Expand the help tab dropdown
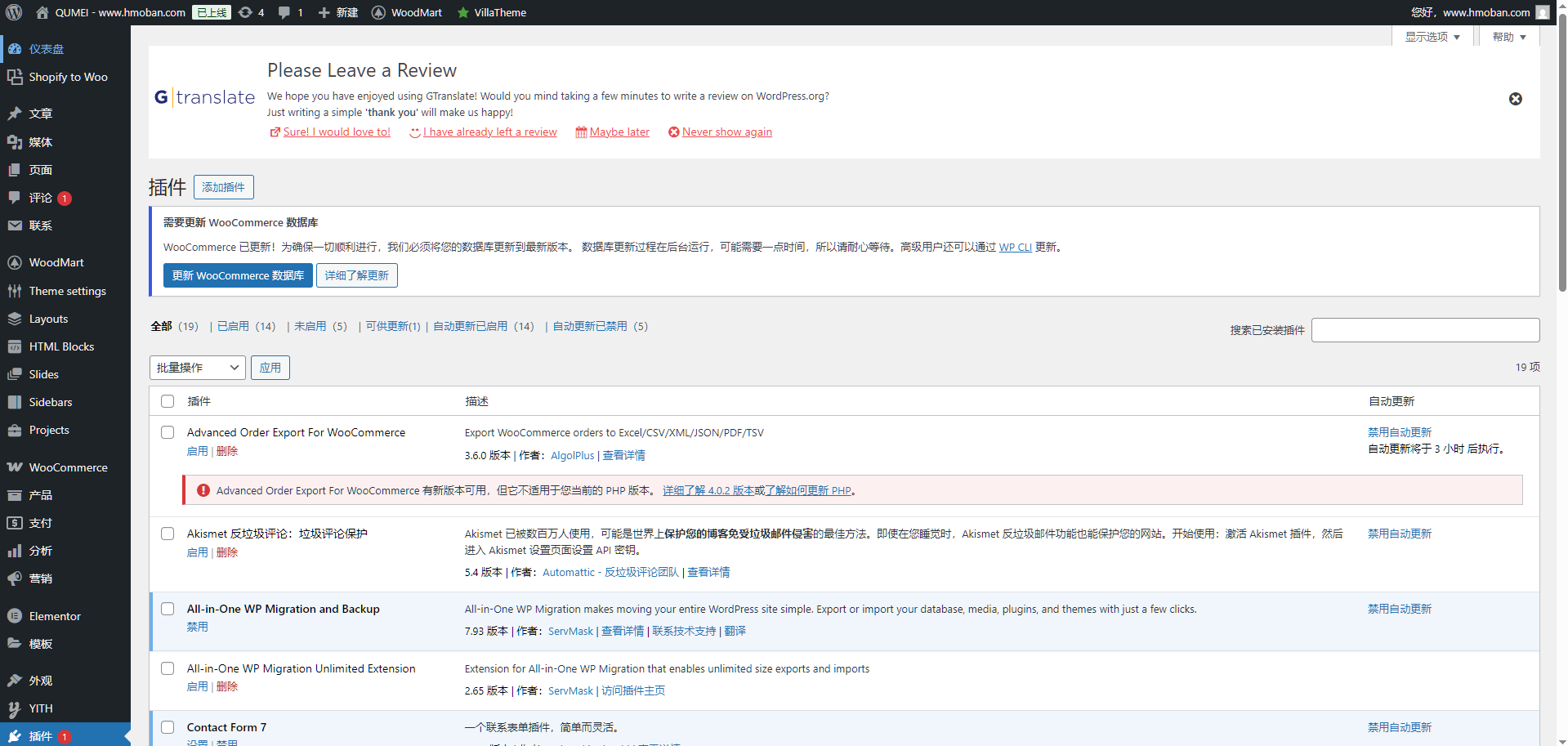 [1508, 37]
